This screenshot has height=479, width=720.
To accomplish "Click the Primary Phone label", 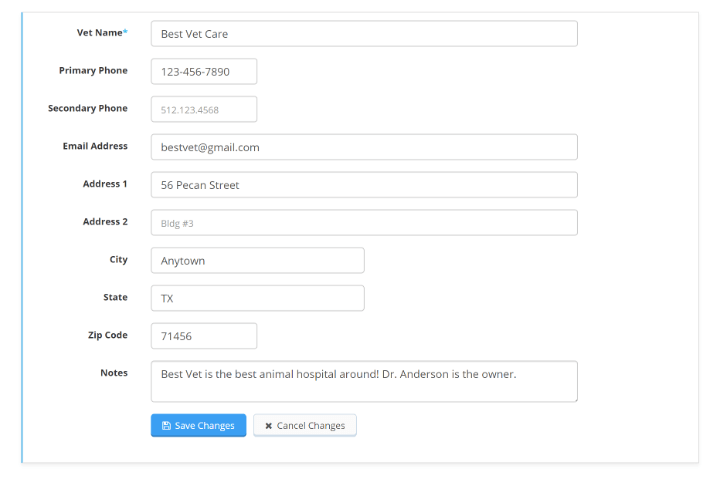I will [93, 70].
